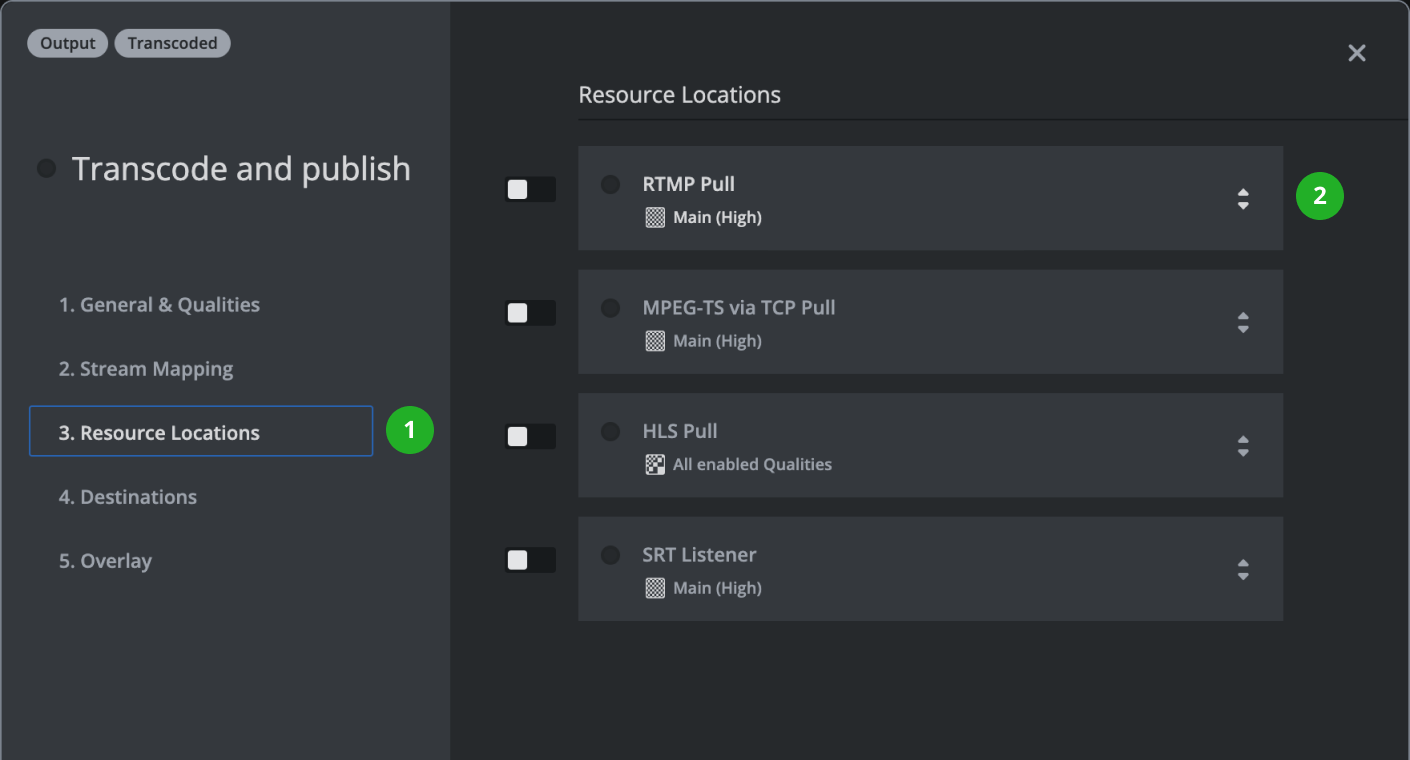
Task: Click the quality icon next to Main (High) under RTMP Pull
Action: click(x=655, y=217)
